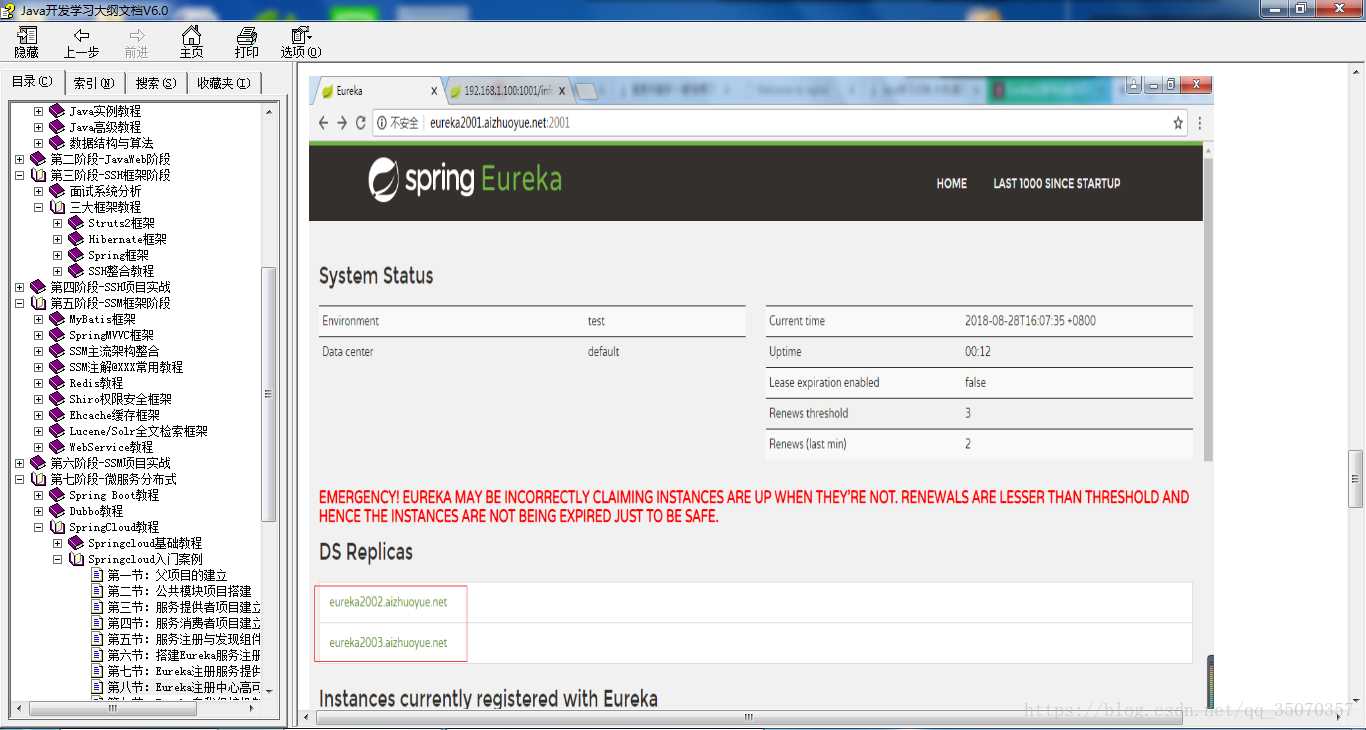Click the site info icon before 不安全
Viewport: 1366px width, 730px height.
381,123
